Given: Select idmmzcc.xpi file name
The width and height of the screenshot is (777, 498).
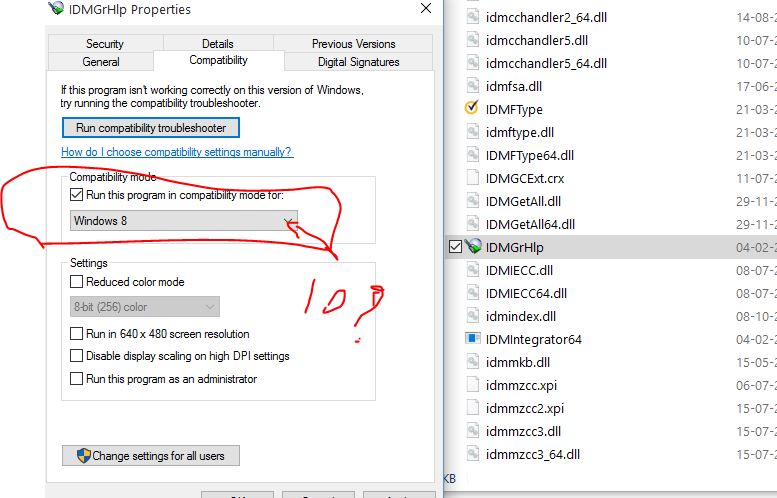Looking at the screenshot, I should pos(521,386).
